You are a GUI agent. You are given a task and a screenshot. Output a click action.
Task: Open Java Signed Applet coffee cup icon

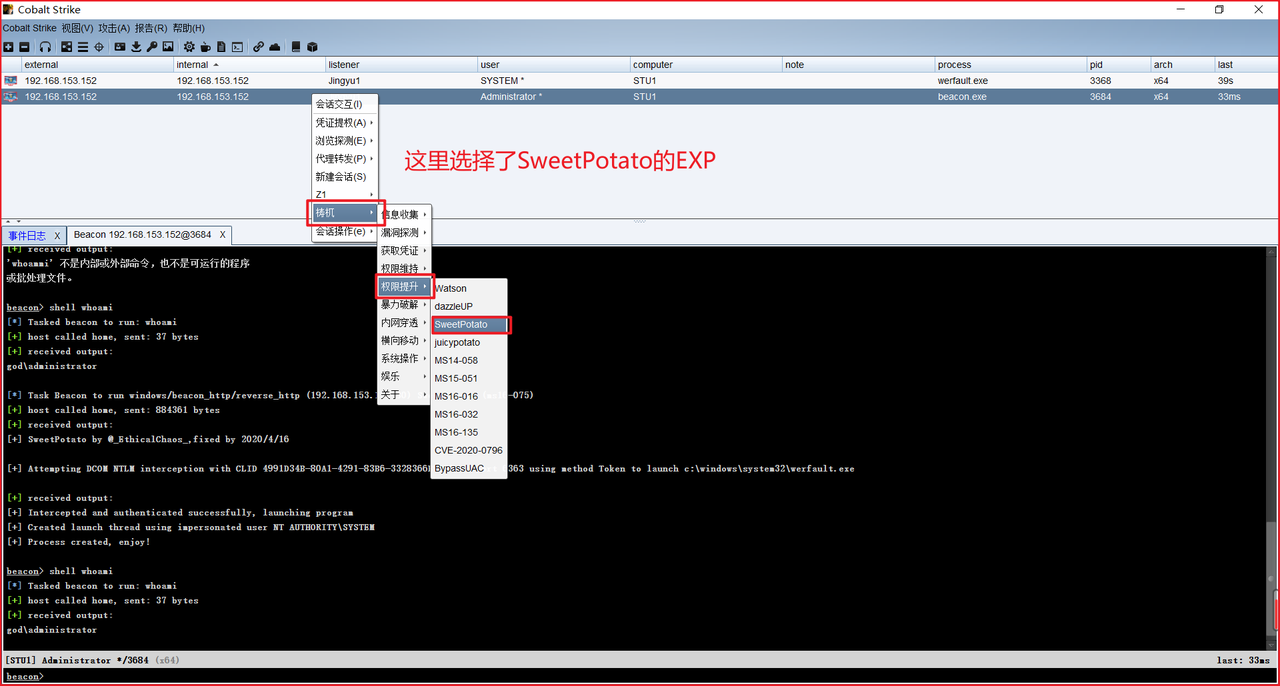tap(205, 47)
